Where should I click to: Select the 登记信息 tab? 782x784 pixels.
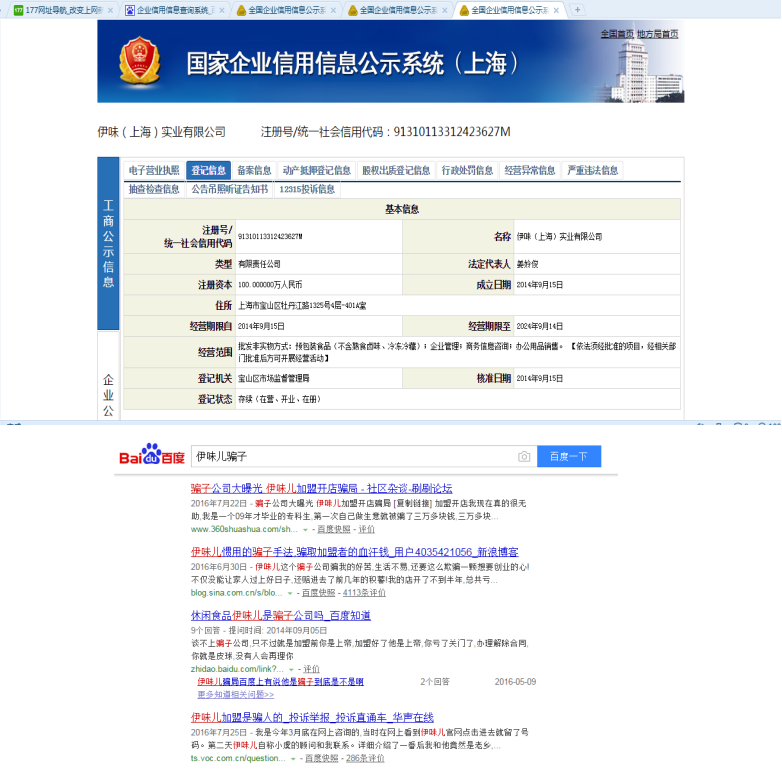[208, 170]
